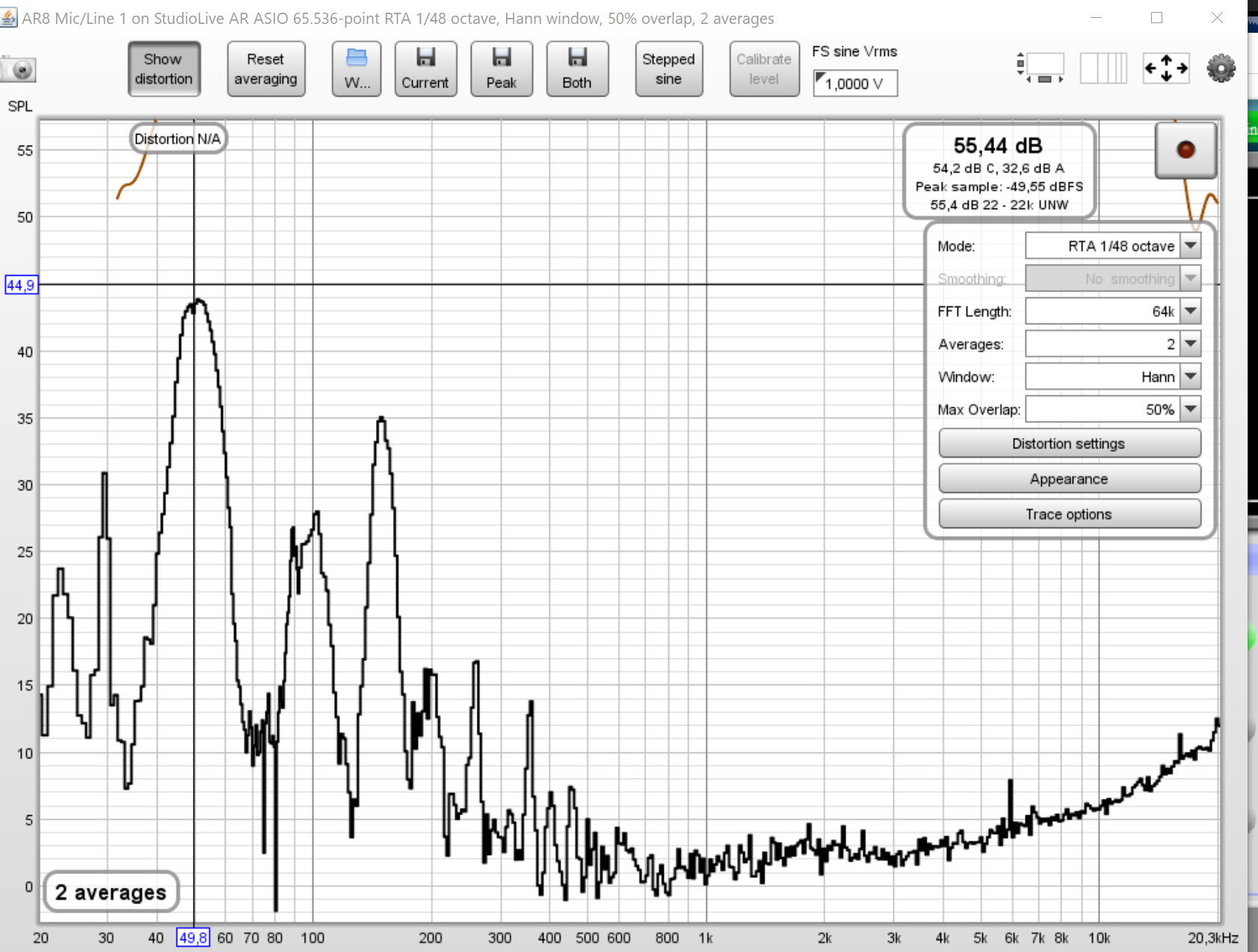Screen dimensions: 1258x952
Task: Open the Max Overlap dropdown
Action: click(x=1113, y=409)
